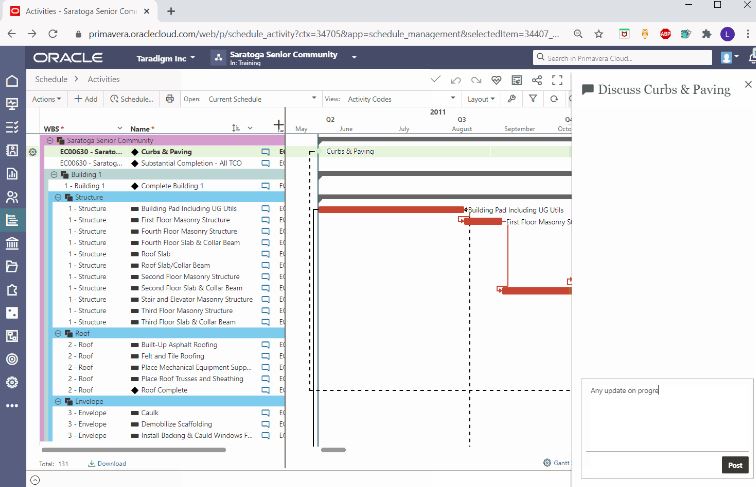This screenshot has height=487, width=756.
Task: Open the Layout dropdown
Action: point(481,99)
